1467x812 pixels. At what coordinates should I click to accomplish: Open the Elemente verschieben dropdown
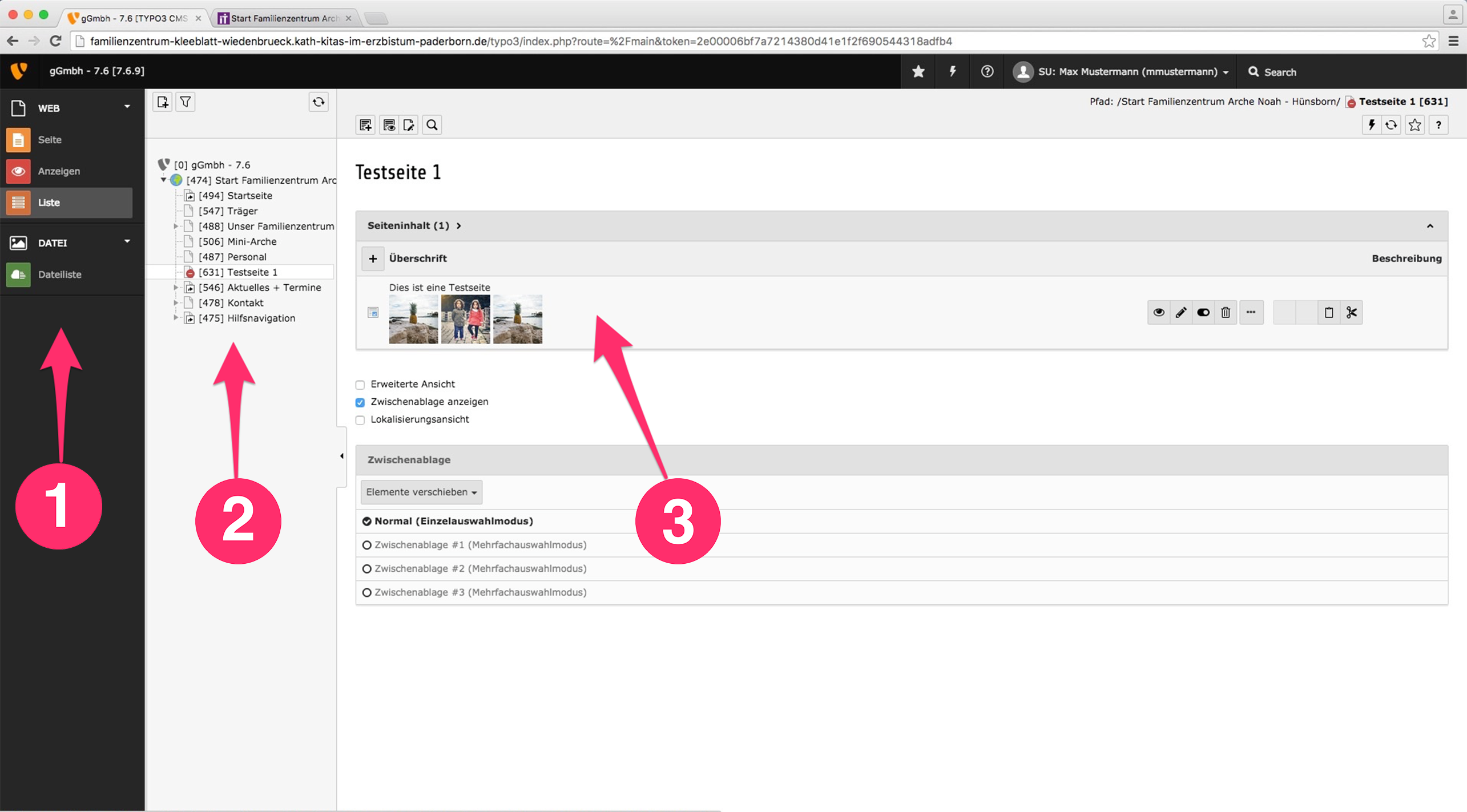pyautogui.click(x=421, y=492)
